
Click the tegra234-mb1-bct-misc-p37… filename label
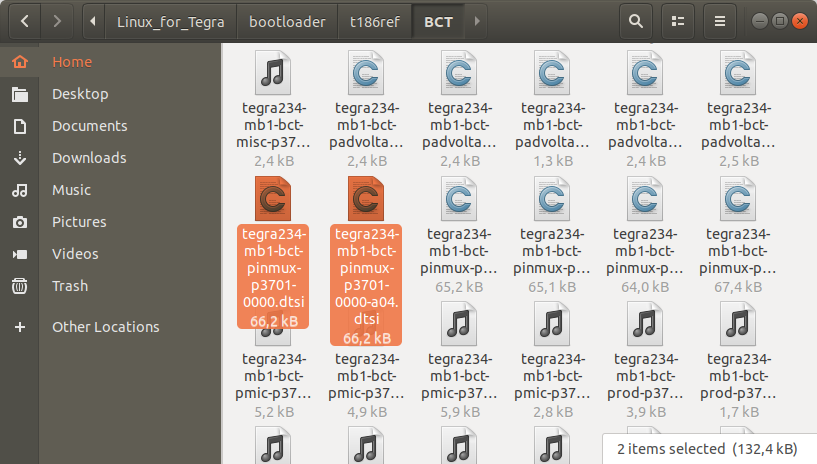(274, 125)
